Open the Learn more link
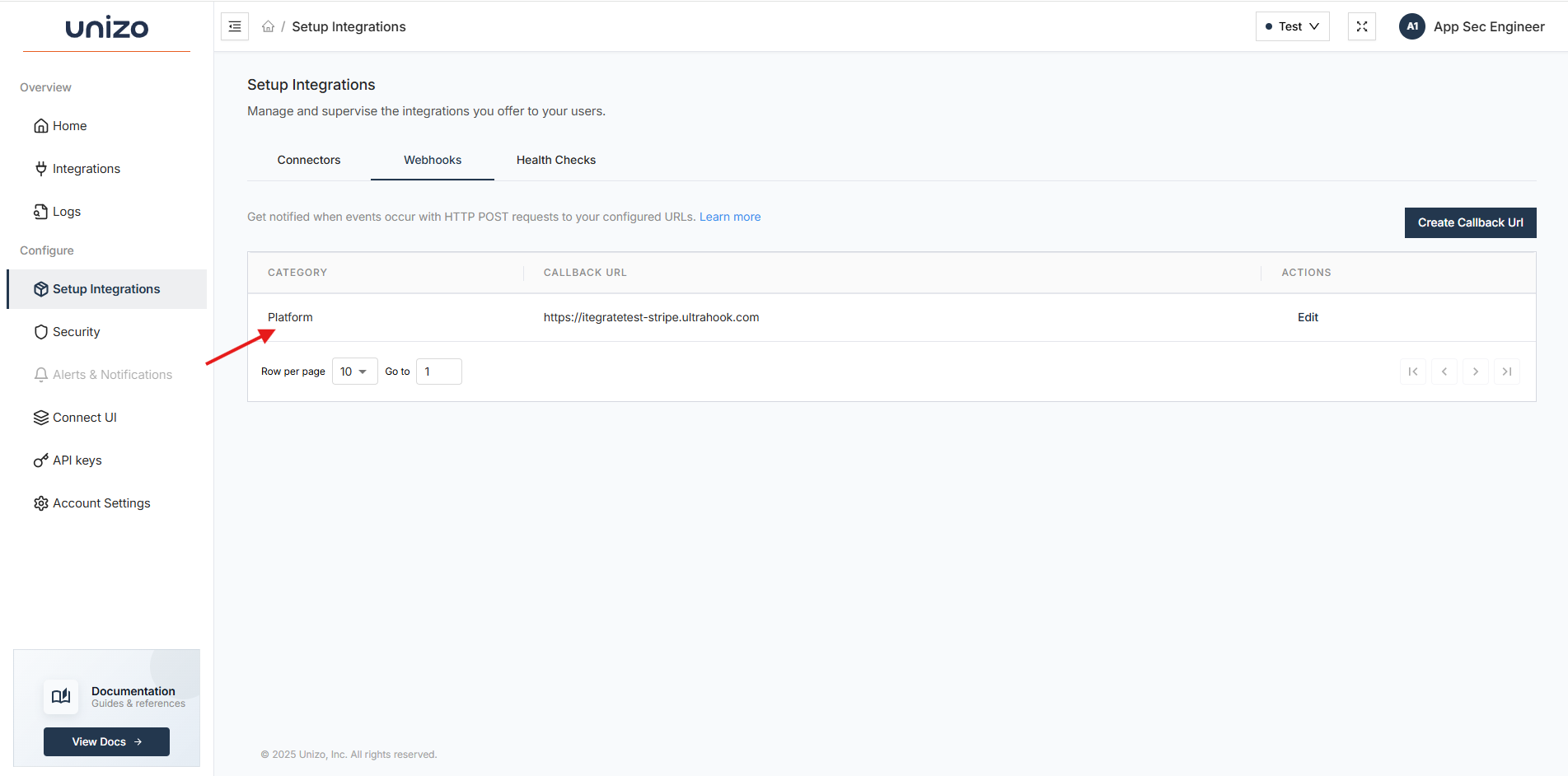 pos(729,216)
